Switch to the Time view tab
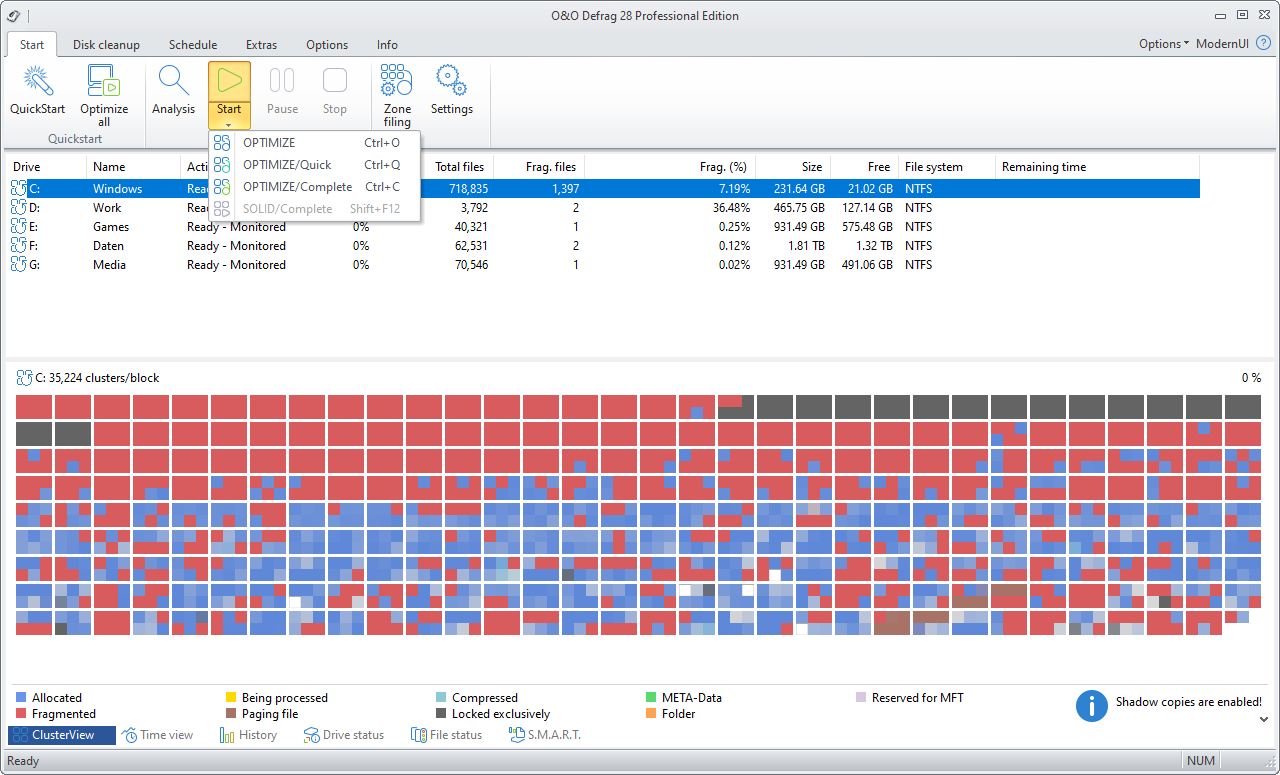This screenshot has height=775, width=1280. (158, 735)
